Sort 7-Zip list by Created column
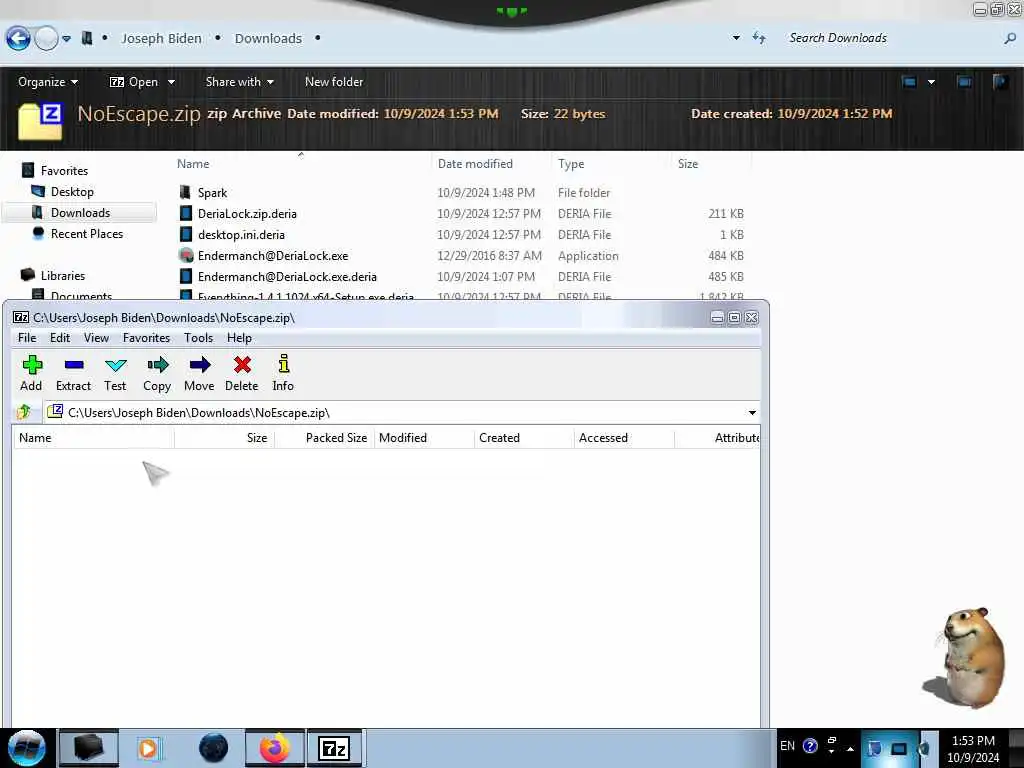The image size is (1024, 768). click(x=524, y=438)
